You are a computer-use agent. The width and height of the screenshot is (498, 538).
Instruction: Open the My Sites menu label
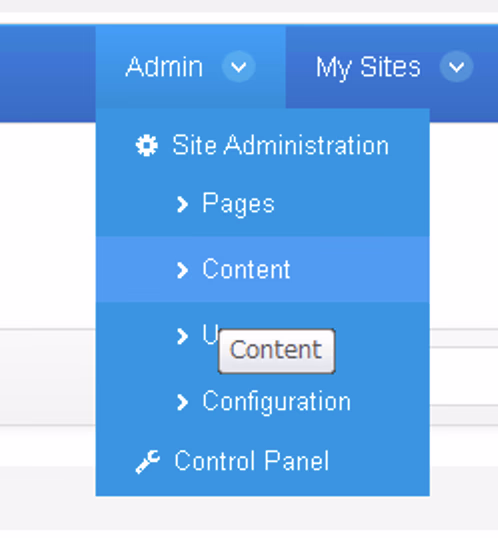[x=368, y=68]
